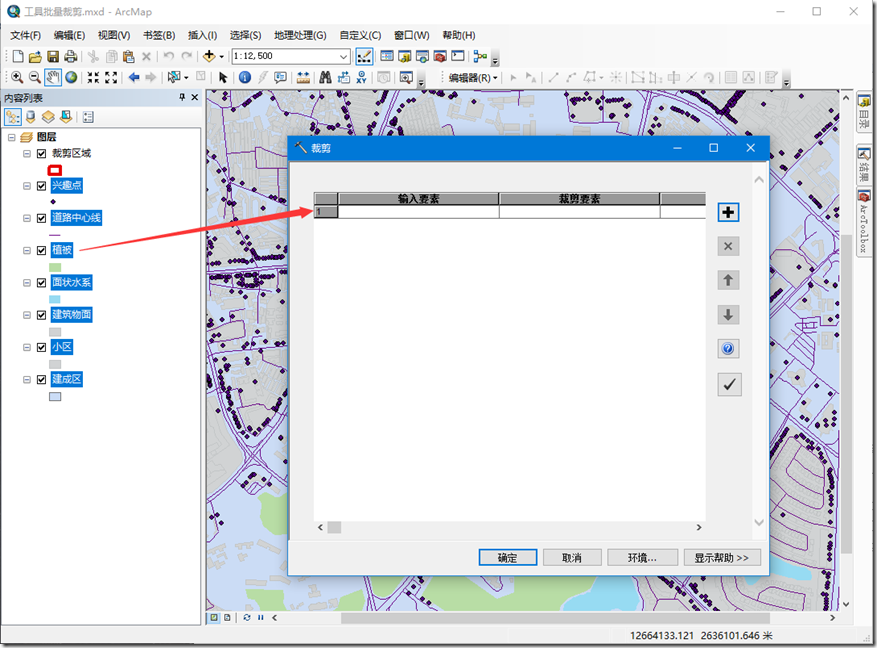
Task: Open the 编辑(E) menu
Action: tap(69, 35)
